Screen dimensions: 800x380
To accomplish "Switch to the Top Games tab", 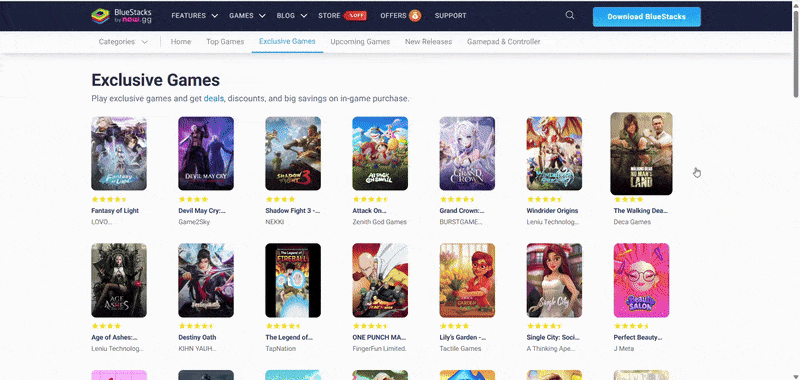I will [x=225, y=42].
